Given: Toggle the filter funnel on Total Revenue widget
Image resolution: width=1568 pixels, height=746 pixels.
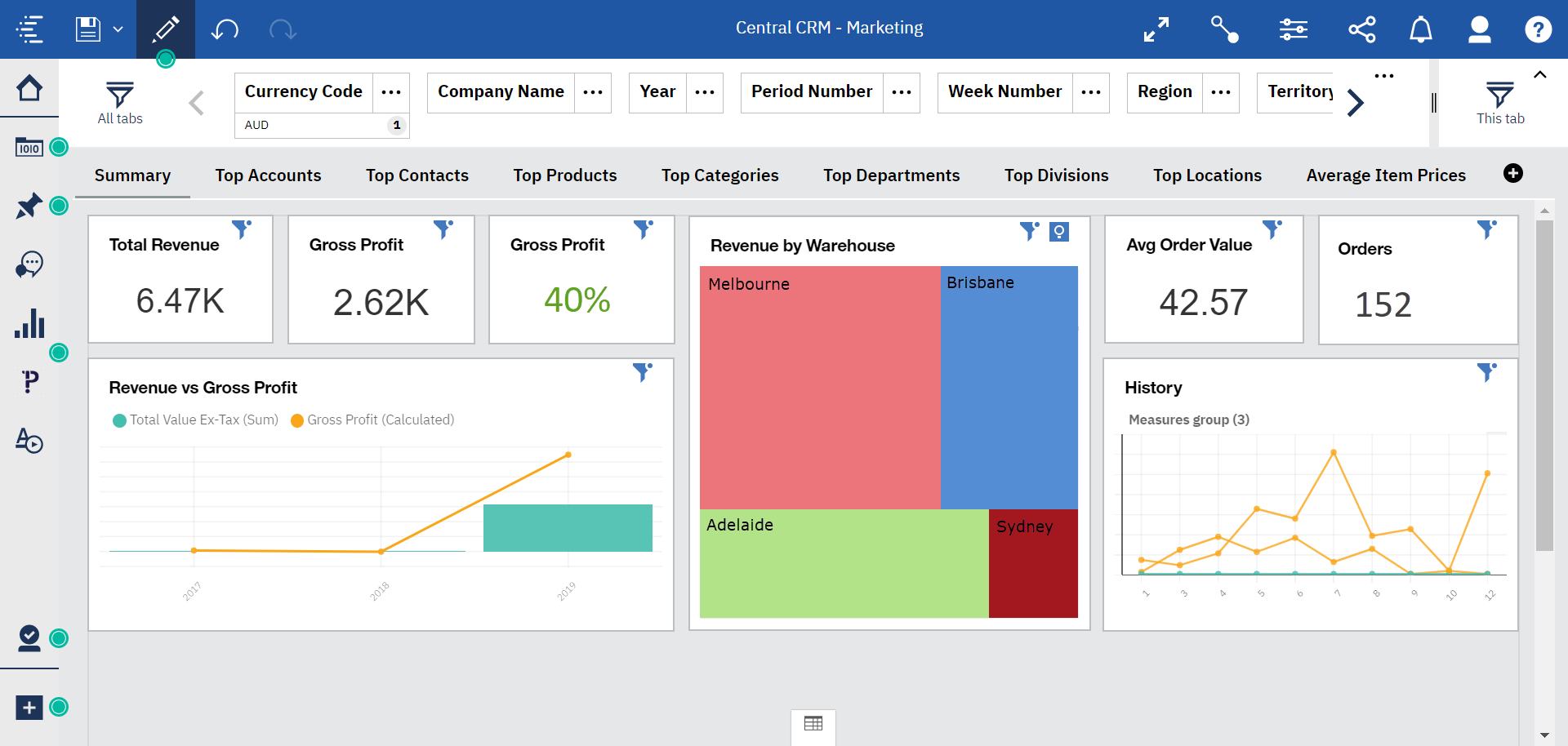Looking at the screenshot, I should click(x=242, y=231).
